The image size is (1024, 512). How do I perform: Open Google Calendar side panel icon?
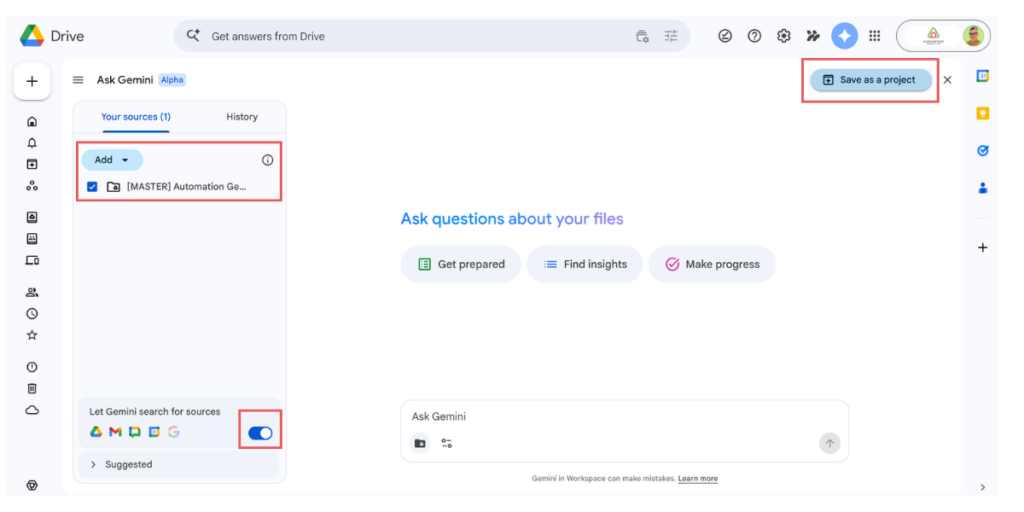982,76
